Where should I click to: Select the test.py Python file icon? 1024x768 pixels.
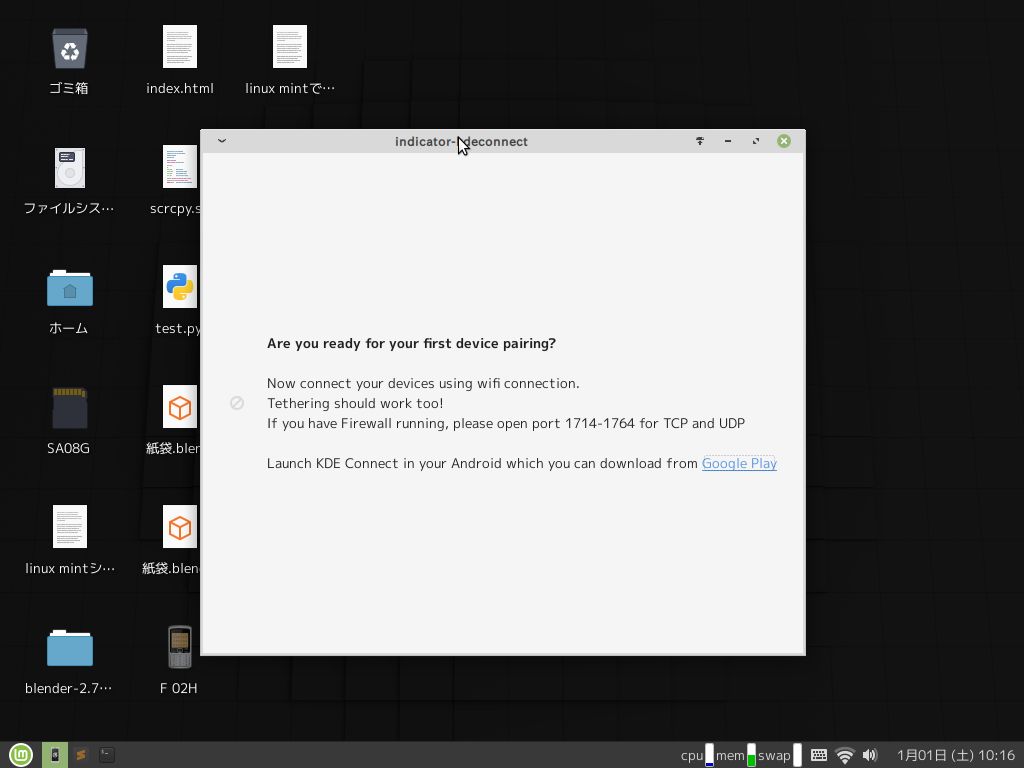coord(180,287)
